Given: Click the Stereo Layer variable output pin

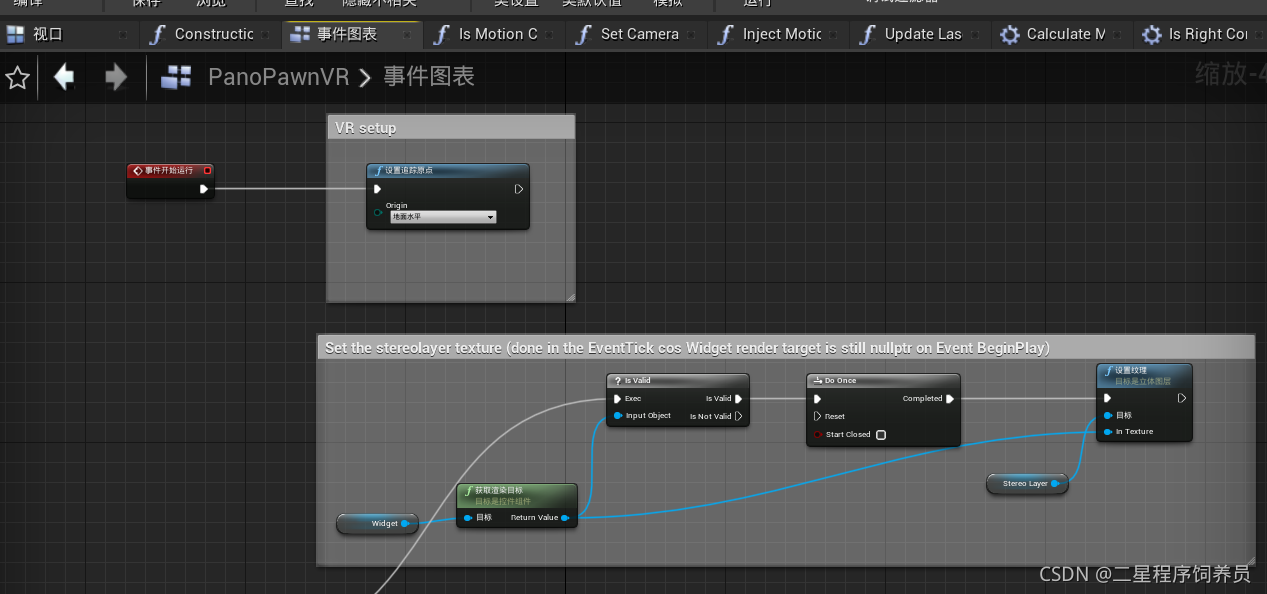Looking at the screenshot, I should [1056, 484].
